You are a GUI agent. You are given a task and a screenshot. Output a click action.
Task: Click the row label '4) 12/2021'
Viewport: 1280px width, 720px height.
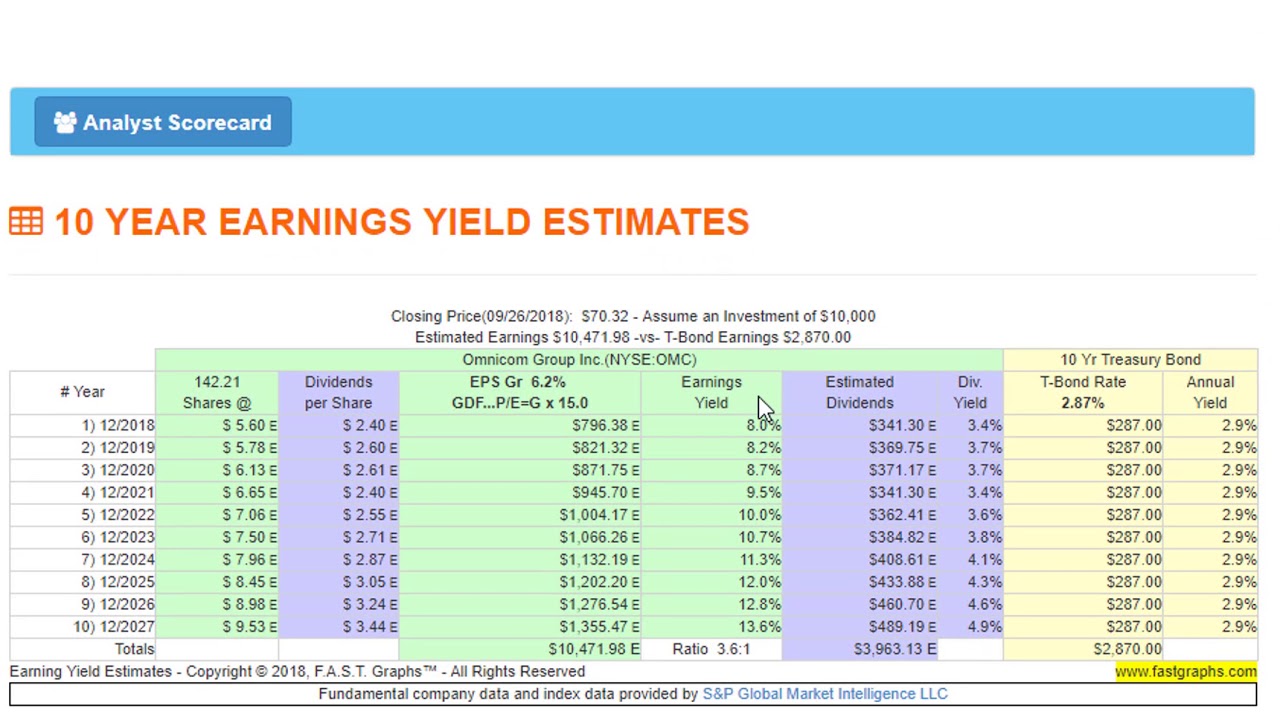pos(118,492)
